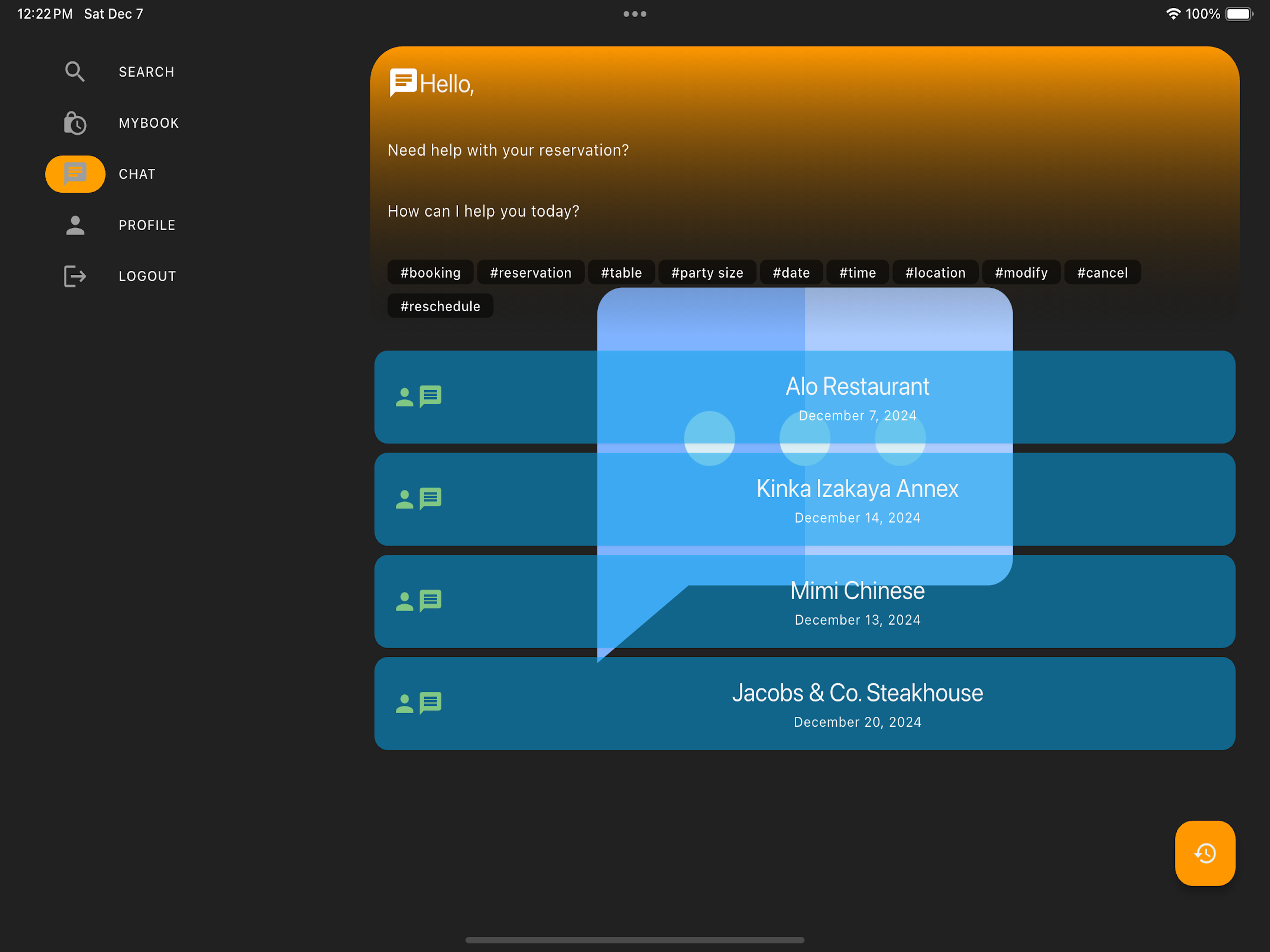Click the Hello, greeting heading

pos(447,84)
